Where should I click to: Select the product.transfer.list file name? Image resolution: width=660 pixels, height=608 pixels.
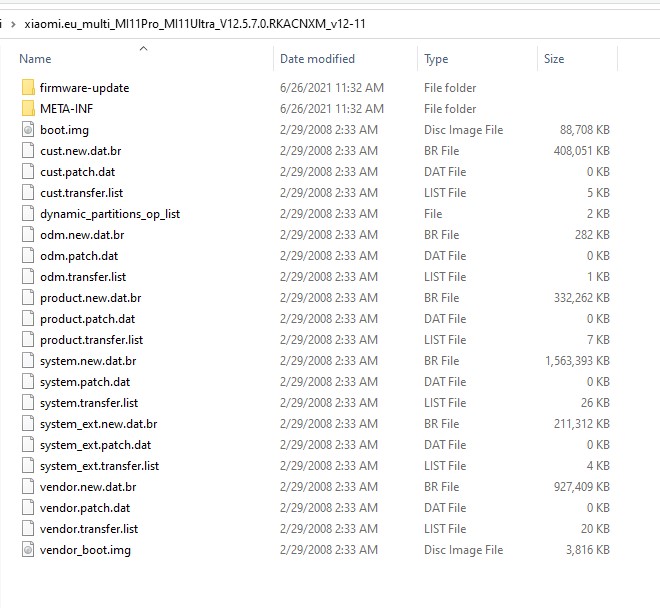coord(91,340)
